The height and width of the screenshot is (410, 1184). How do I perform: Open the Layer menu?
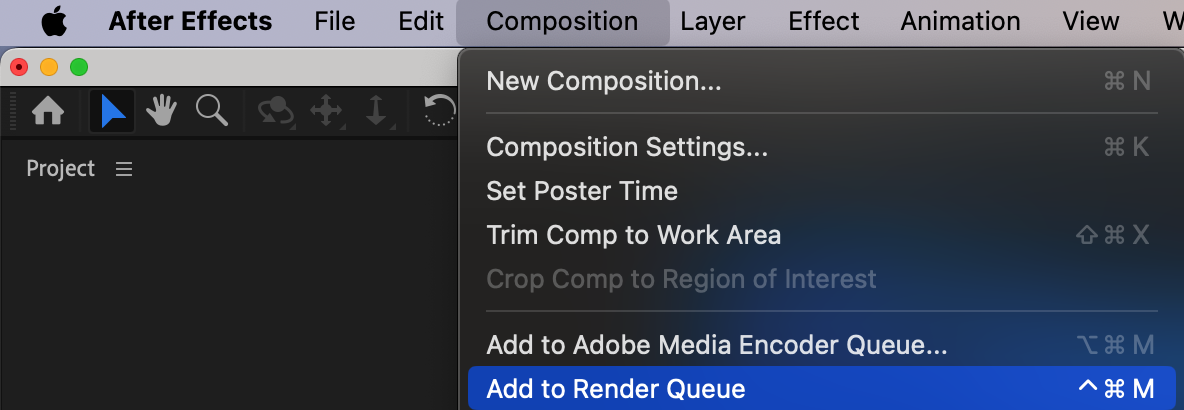pyautogui.click(x=712, y=22)
